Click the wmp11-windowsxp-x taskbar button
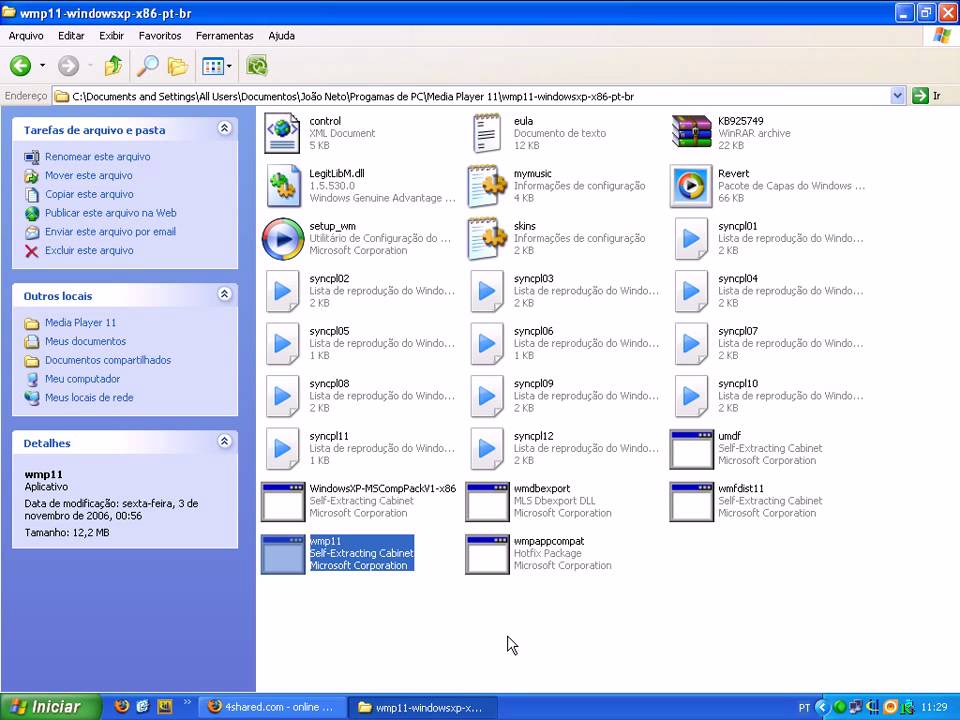The height and width of the screenshot is (720, 960). click(422, 707)
